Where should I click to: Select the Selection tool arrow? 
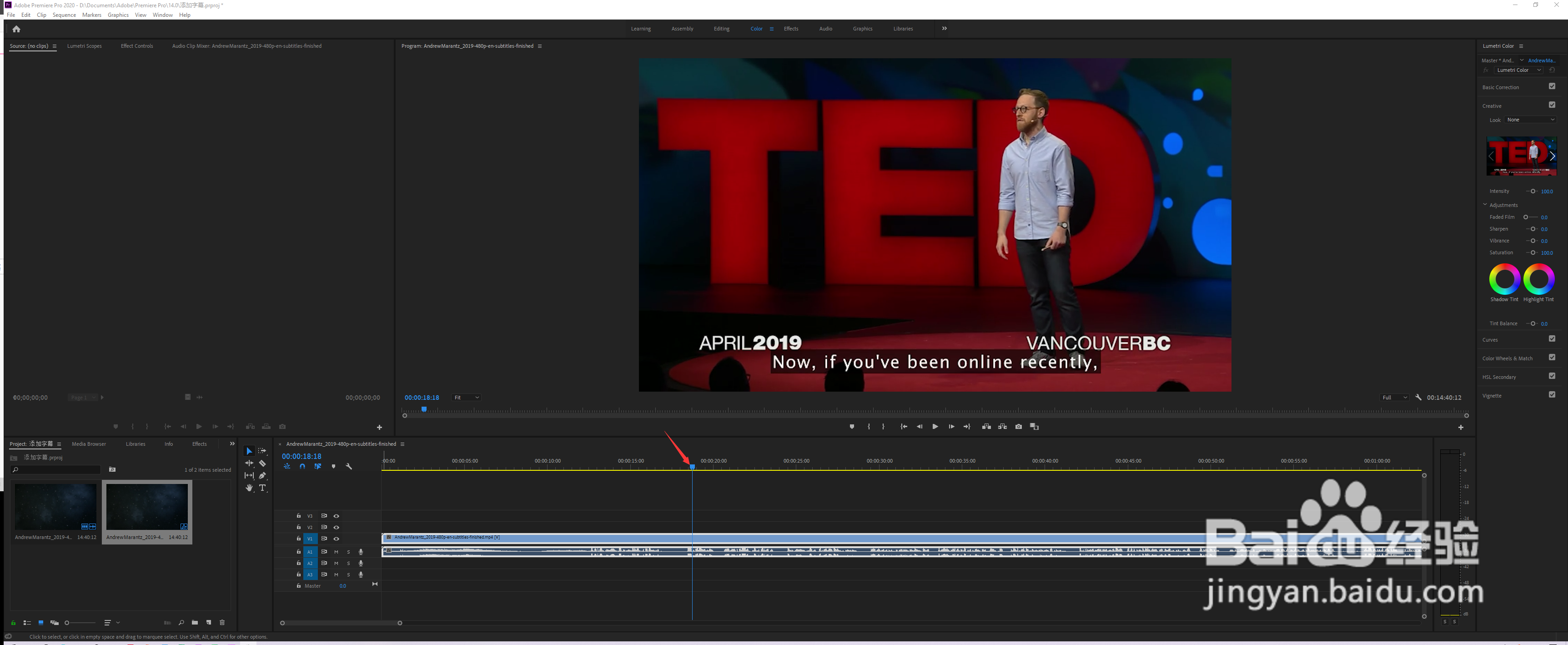(x=249, y=451)
